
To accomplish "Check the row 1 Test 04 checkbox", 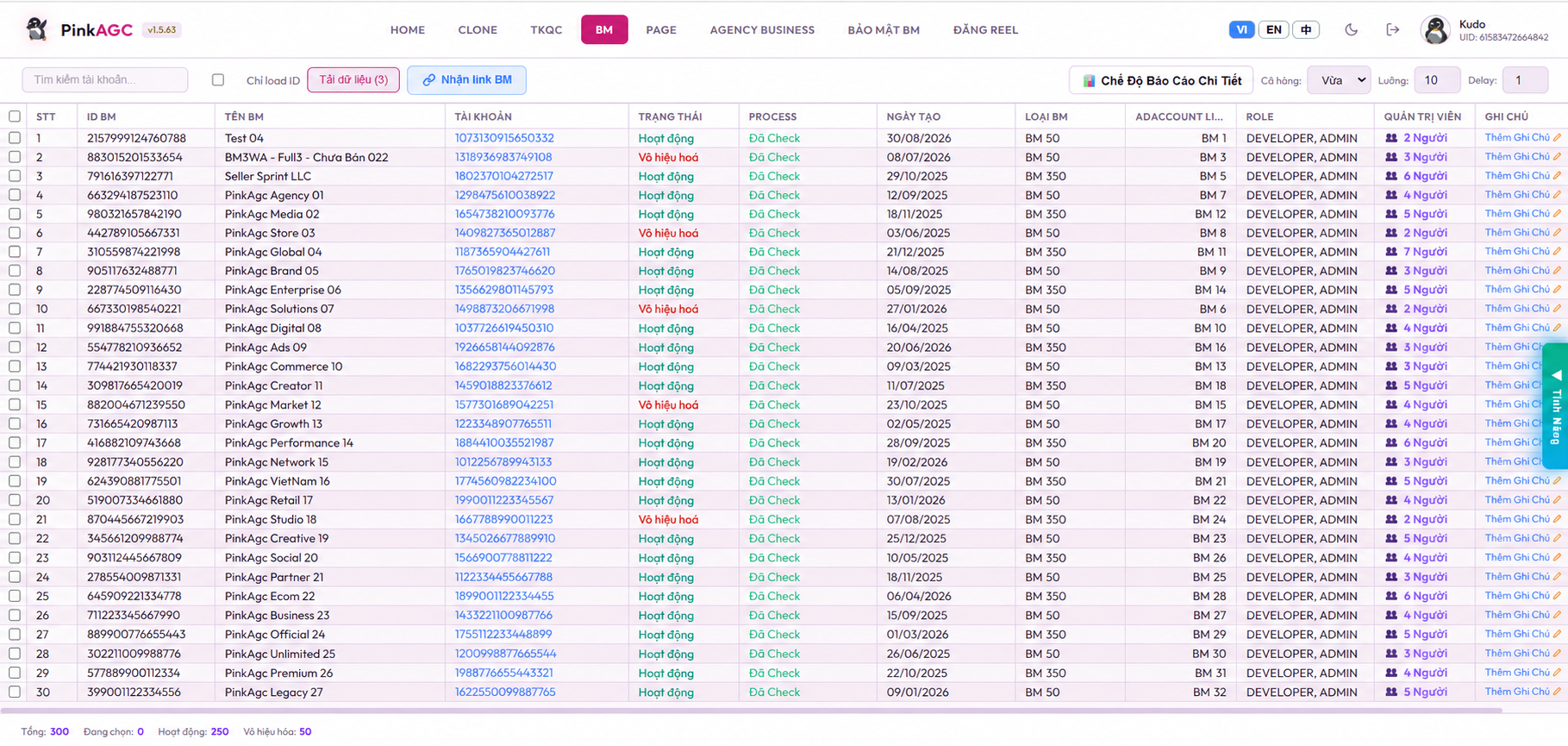I will point(15,138).
